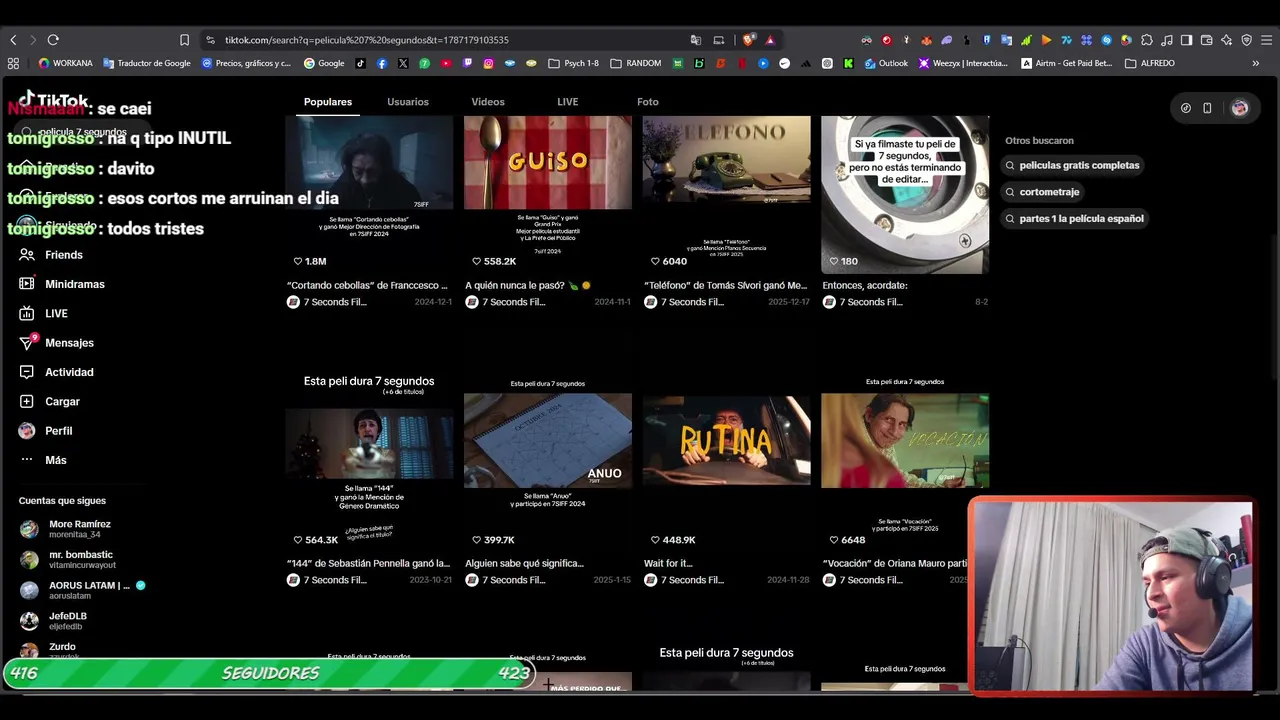Open the VPN shield icon in toolbar
Image resolution: width=1280 pixels, height=720 pixels.
click(1246, 40)
